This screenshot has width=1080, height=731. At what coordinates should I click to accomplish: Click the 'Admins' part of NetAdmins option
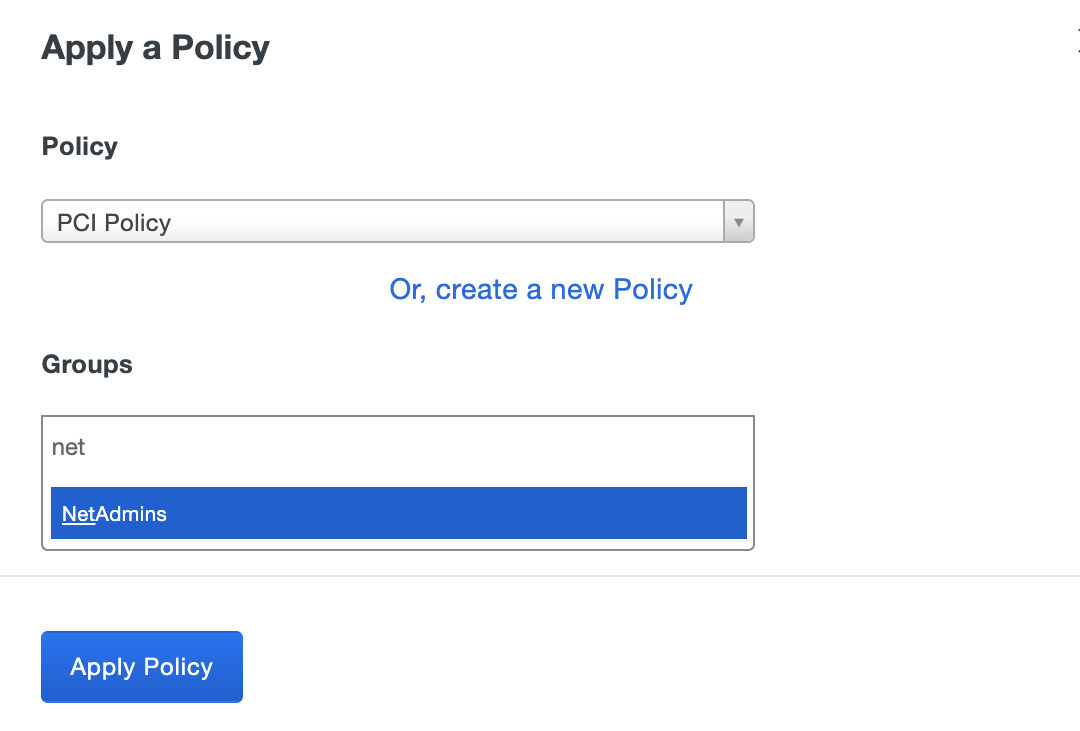pos(131,514)
